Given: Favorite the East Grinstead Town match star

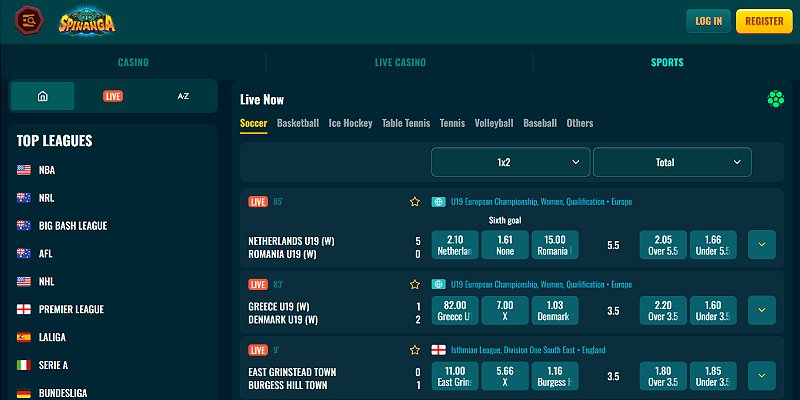Looking at the screenshot, I should [x=415, y=350].
